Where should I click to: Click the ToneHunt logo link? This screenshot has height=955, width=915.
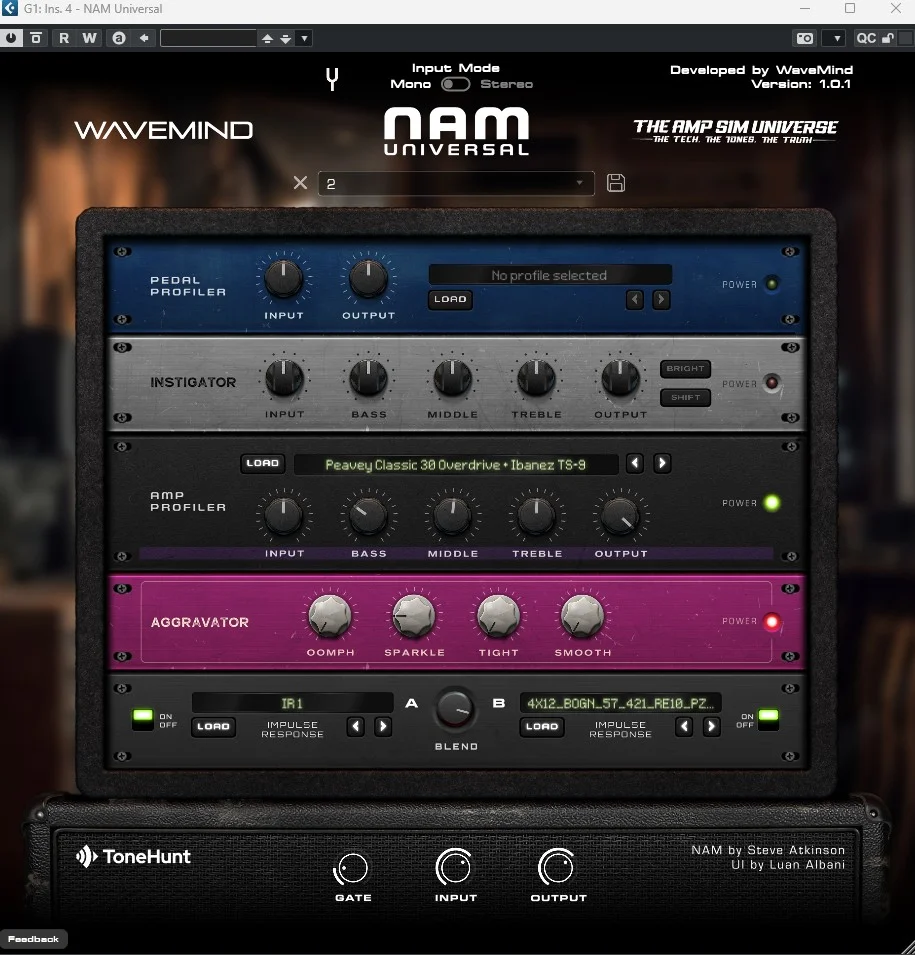click(133, 856)
